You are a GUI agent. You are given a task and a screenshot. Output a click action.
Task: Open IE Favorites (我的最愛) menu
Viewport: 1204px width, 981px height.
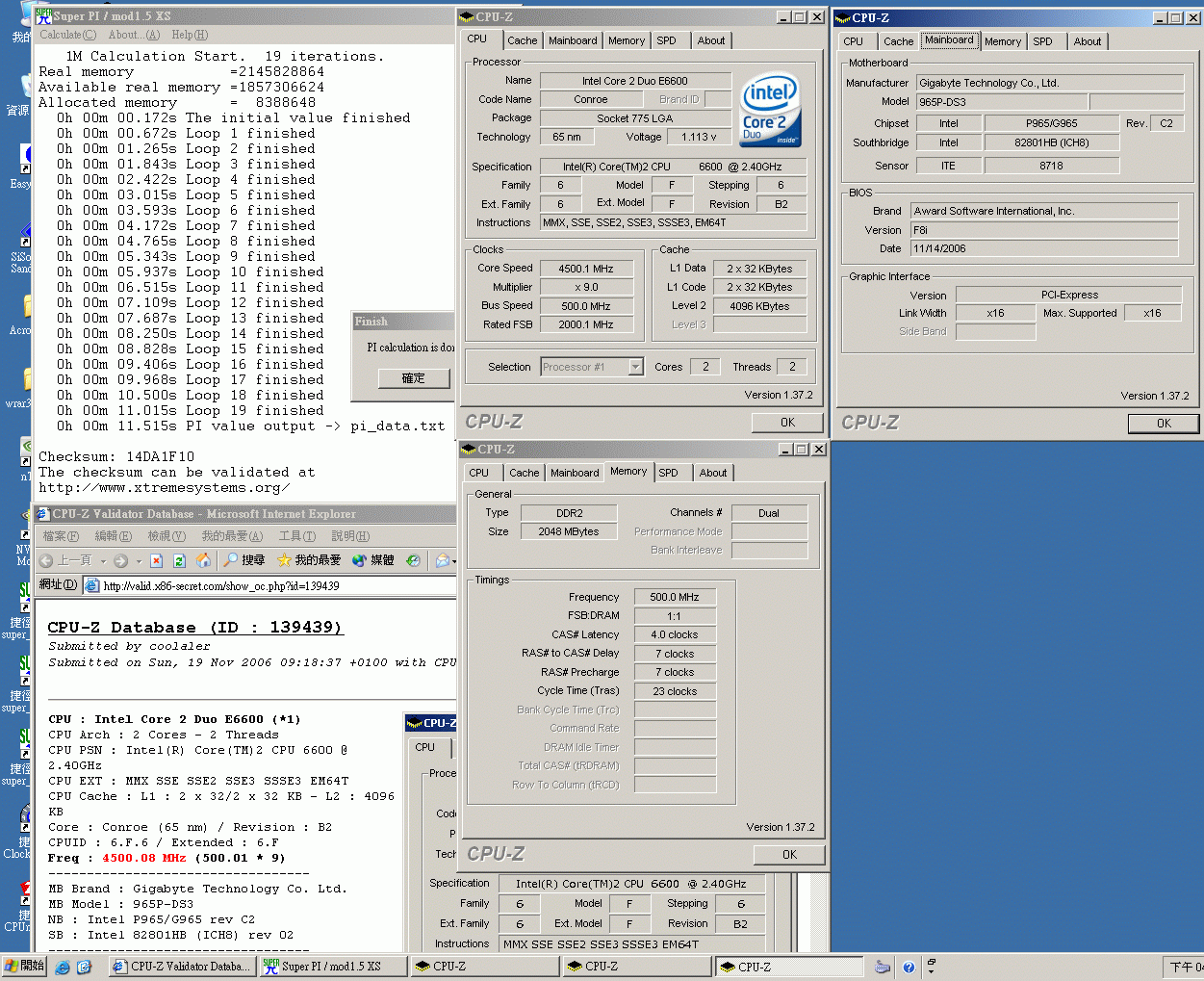(232, 536)
